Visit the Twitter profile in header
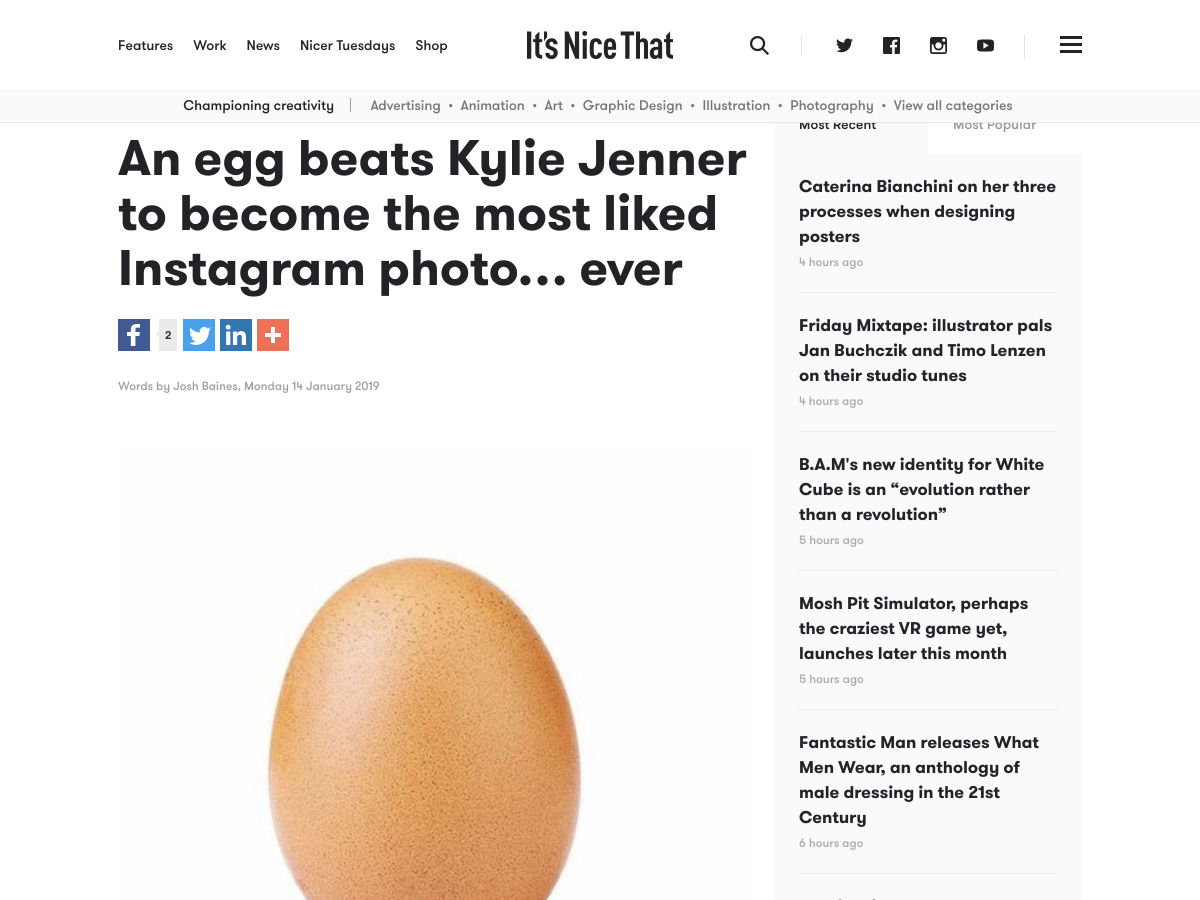1200x900 pixels. point(844,45)
